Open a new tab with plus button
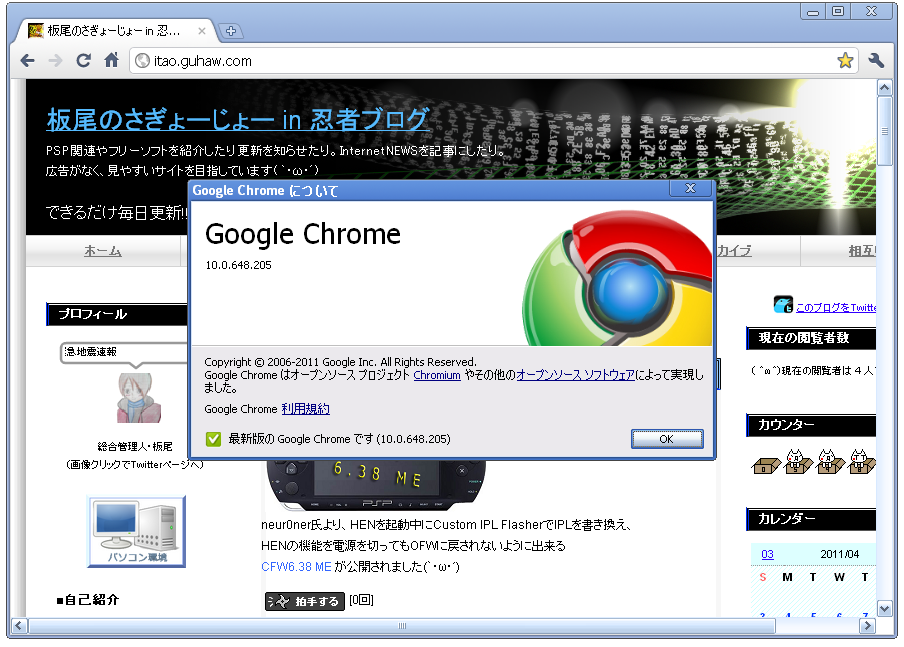 pyautogui.click(x=231, y=31)
